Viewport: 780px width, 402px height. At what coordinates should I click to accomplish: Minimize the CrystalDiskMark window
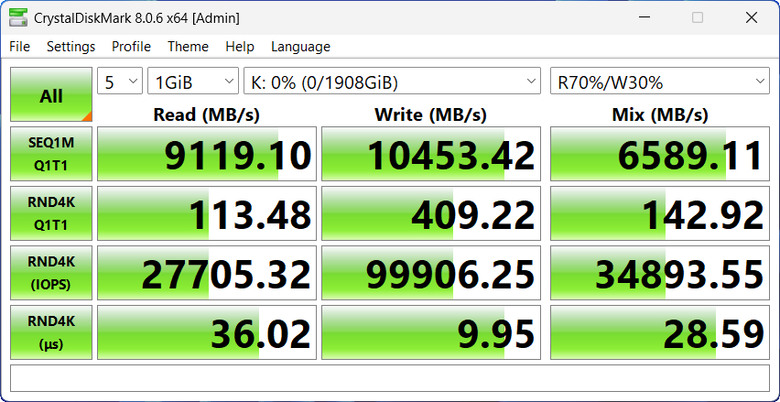tap(644, 18)
